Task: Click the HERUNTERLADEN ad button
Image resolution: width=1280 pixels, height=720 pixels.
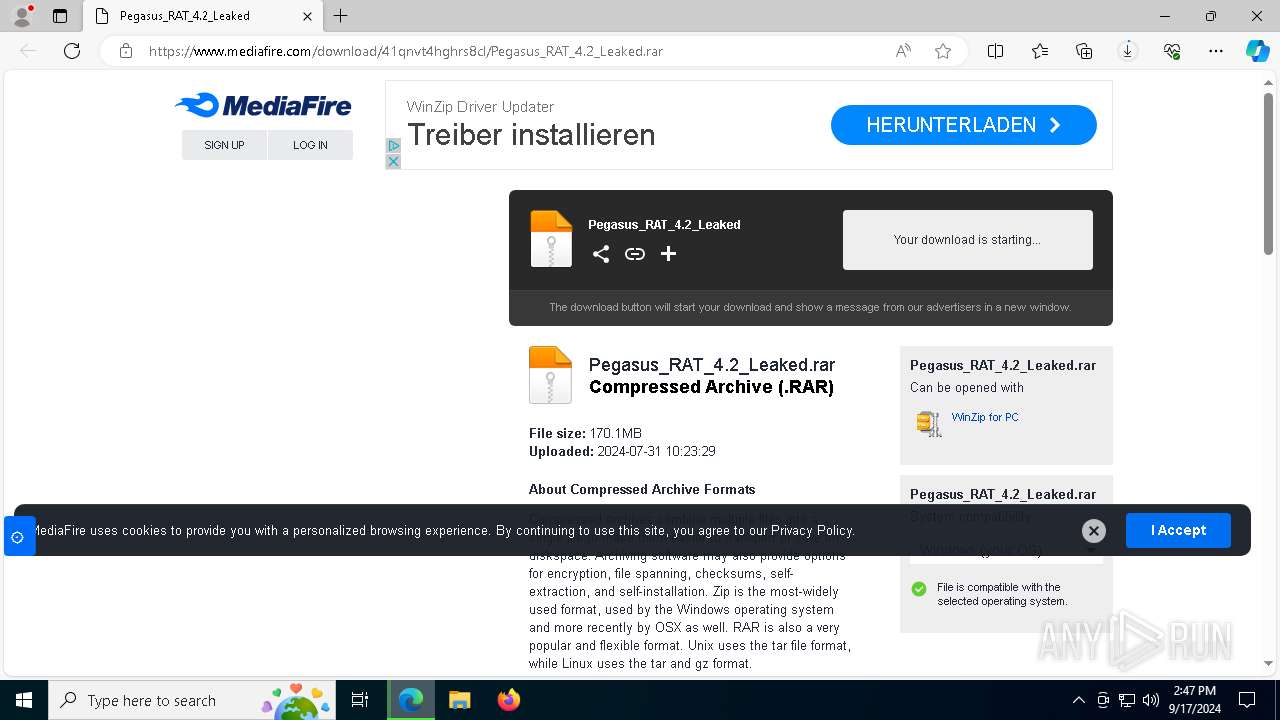Action: (x=964, y=125)
